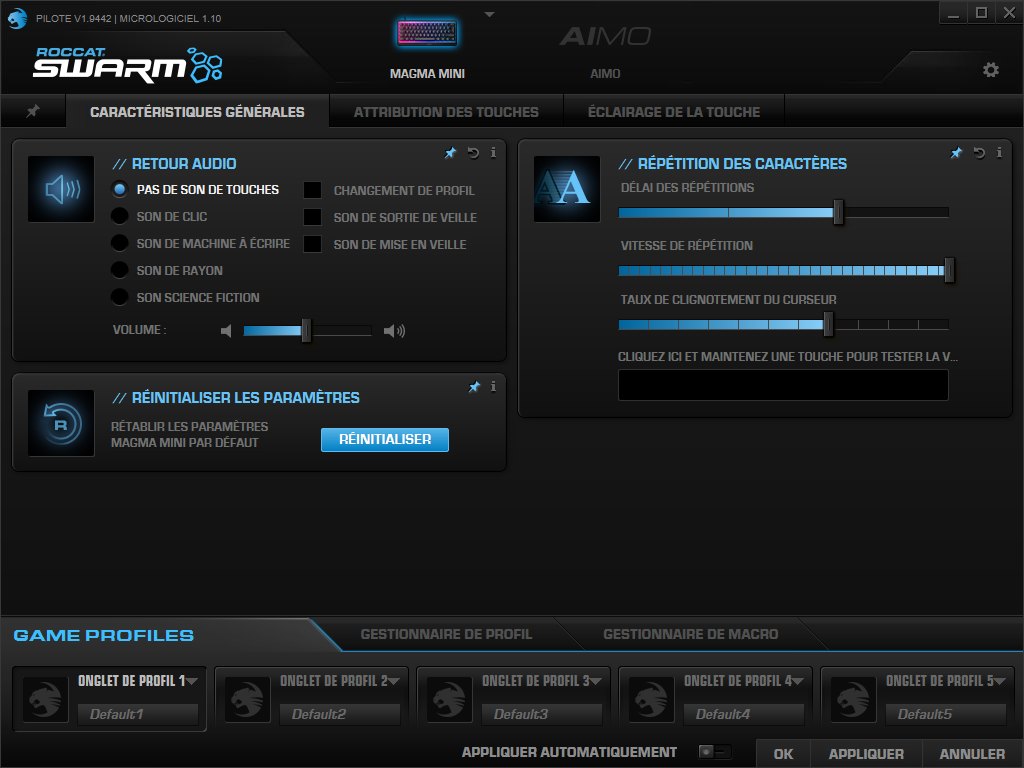Click the Appliquer button
The width and height of the screenshot is (1024, 768).
tap(866, 754)
